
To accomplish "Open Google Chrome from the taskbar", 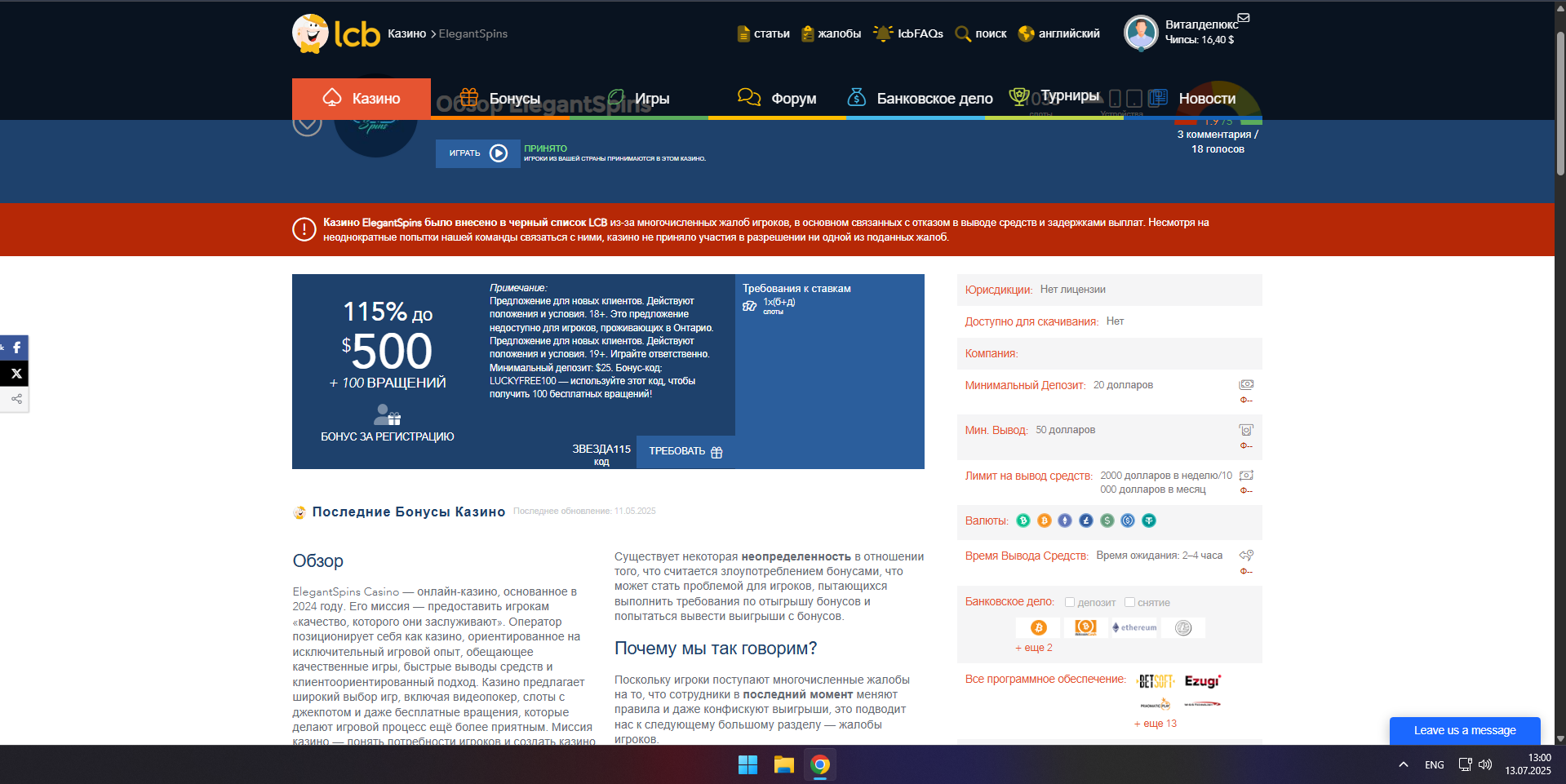I will click(820, 764).
